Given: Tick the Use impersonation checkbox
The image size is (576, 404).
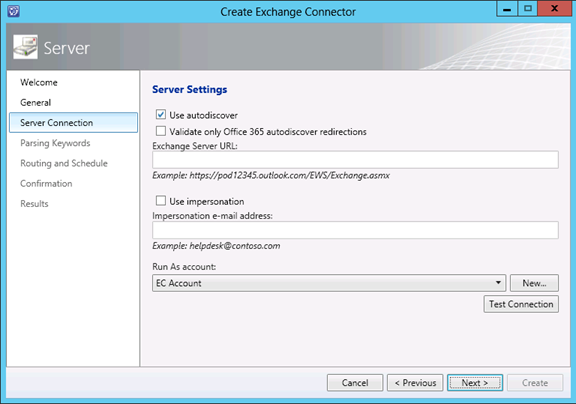Looking at the screenshot, I should click(x=161, y=201).
